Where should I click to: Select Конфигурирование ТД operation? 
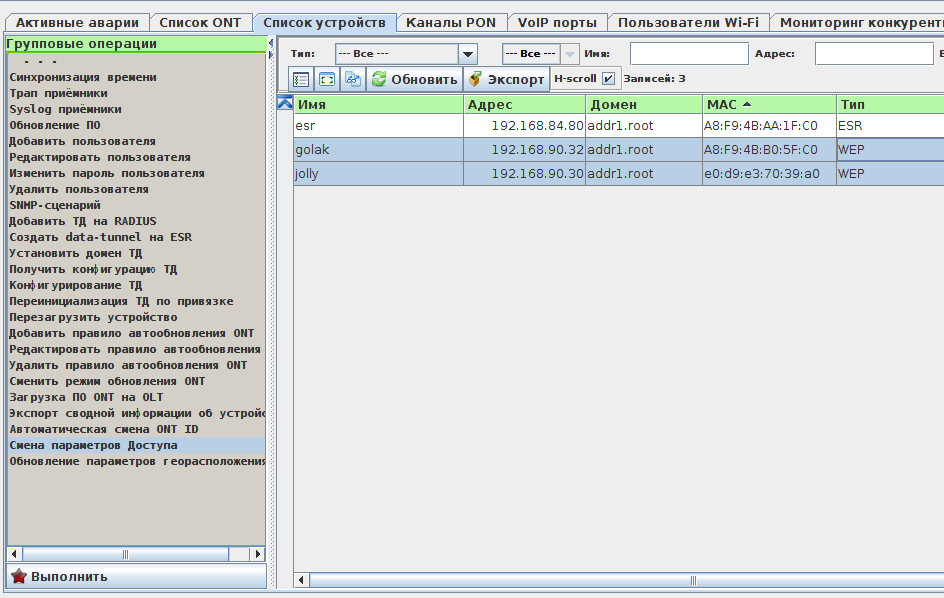click(137, 285)
